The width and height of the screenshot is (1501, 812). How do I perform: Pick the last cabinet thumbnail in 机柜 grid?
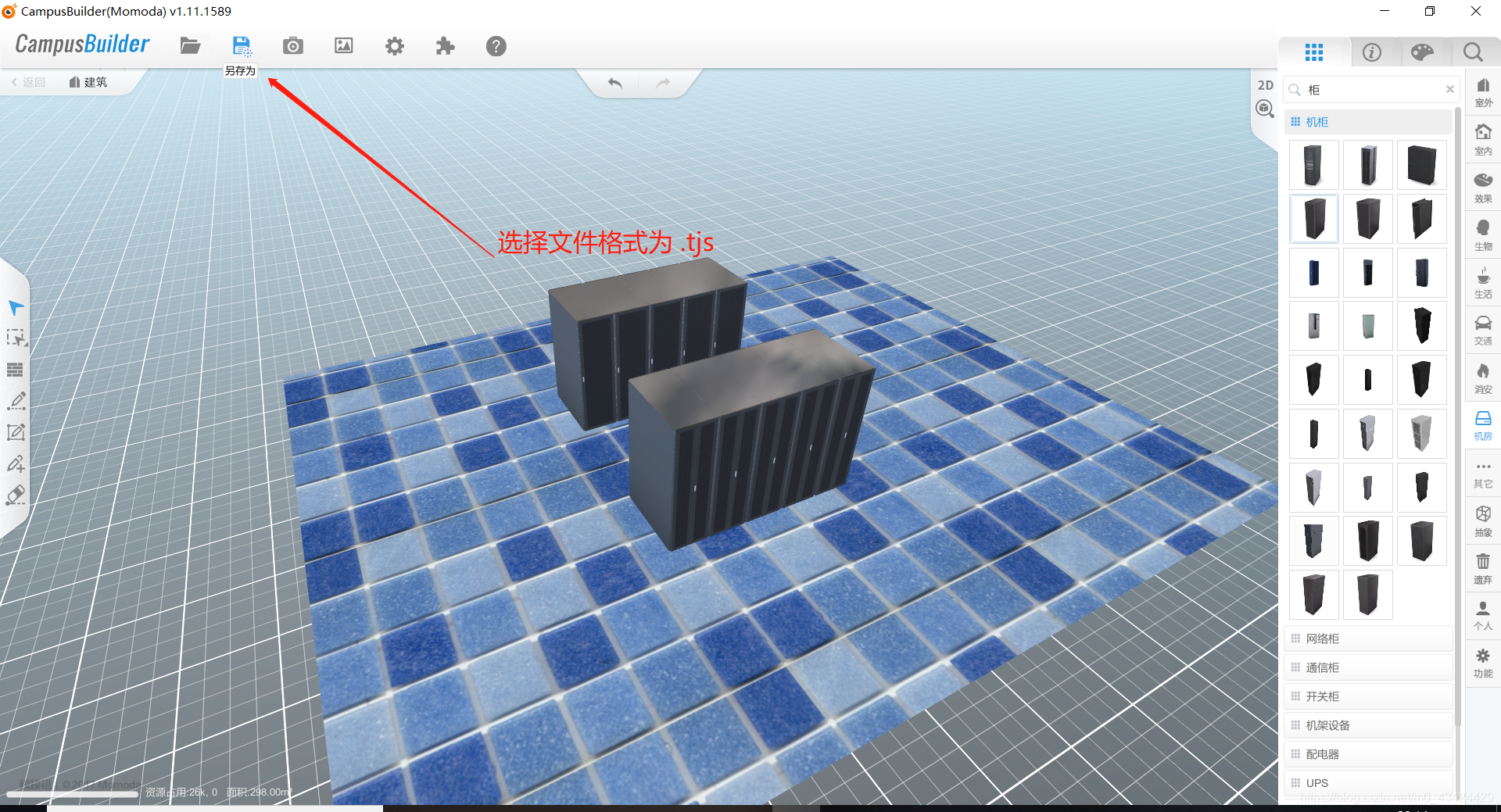[x=1367, y=595]
